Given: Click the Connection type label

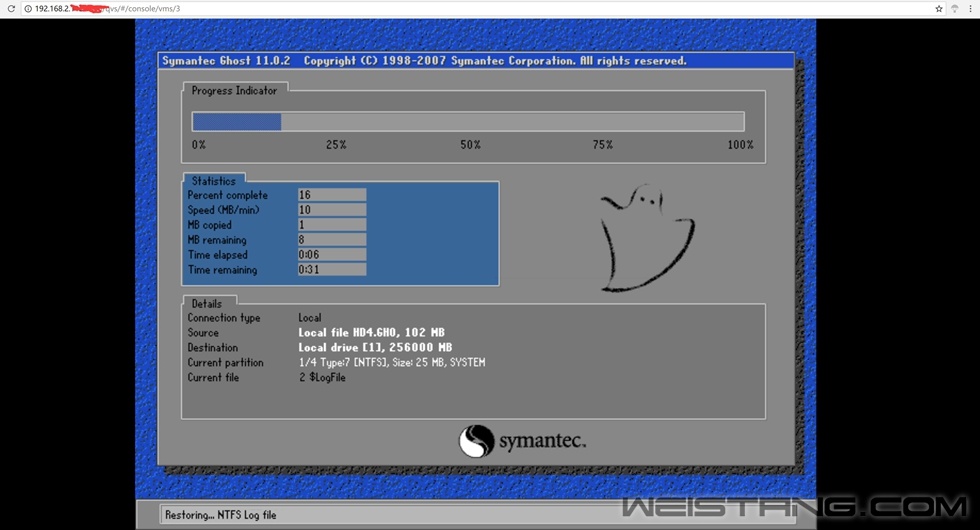Looking at the screenshot, I should point(224,318).
